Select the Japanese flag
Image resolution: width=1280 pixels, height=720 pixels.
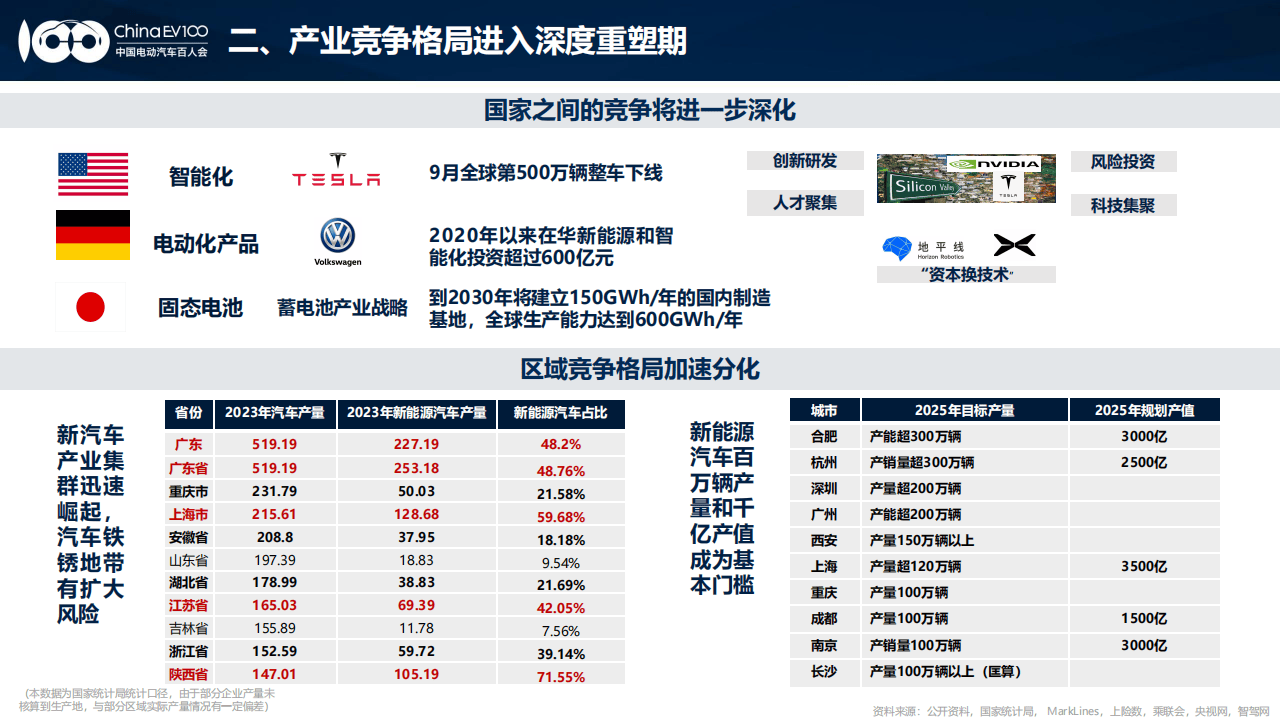coord(91,307)
